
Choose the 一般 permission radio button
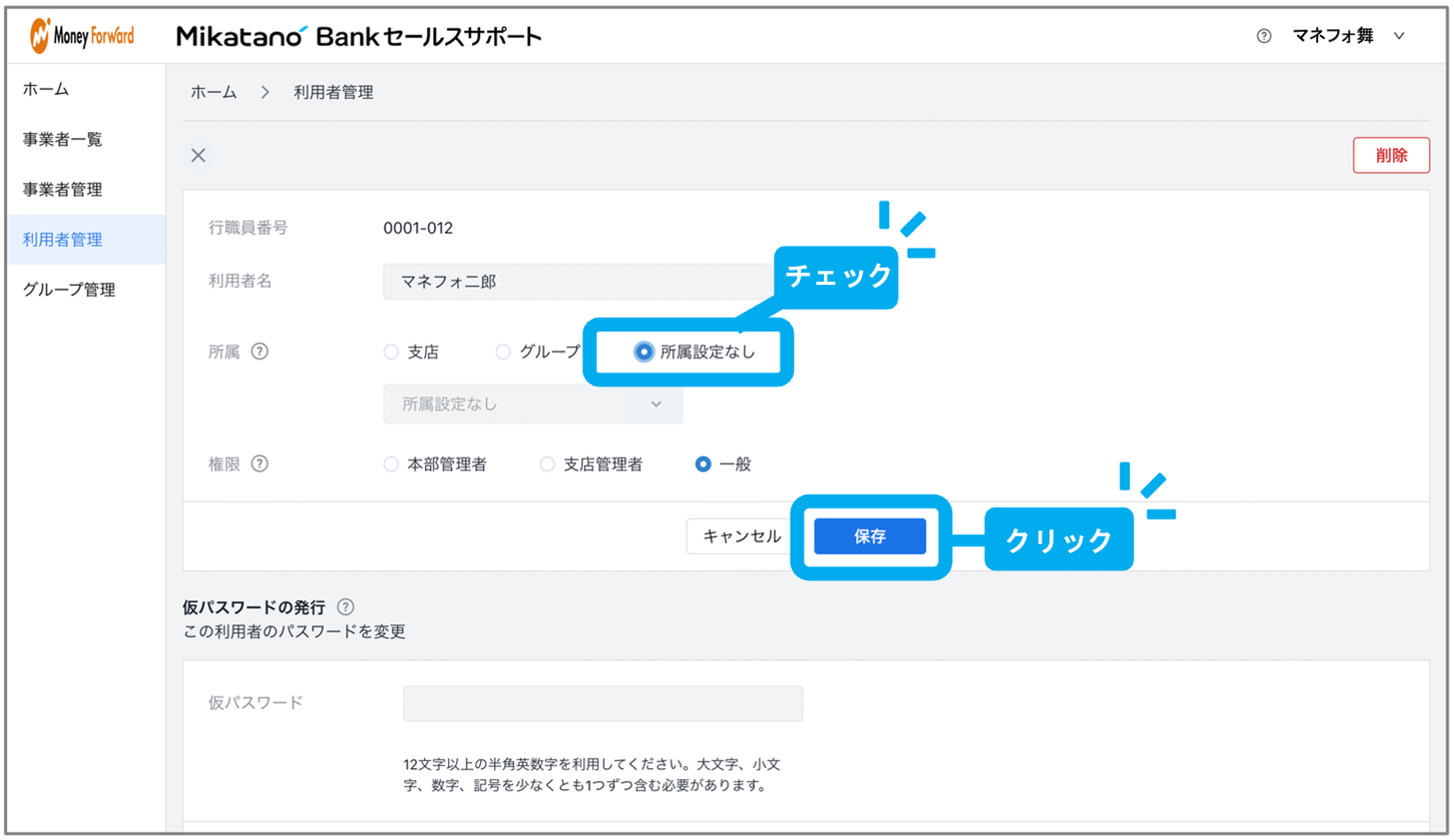[702, 464]
